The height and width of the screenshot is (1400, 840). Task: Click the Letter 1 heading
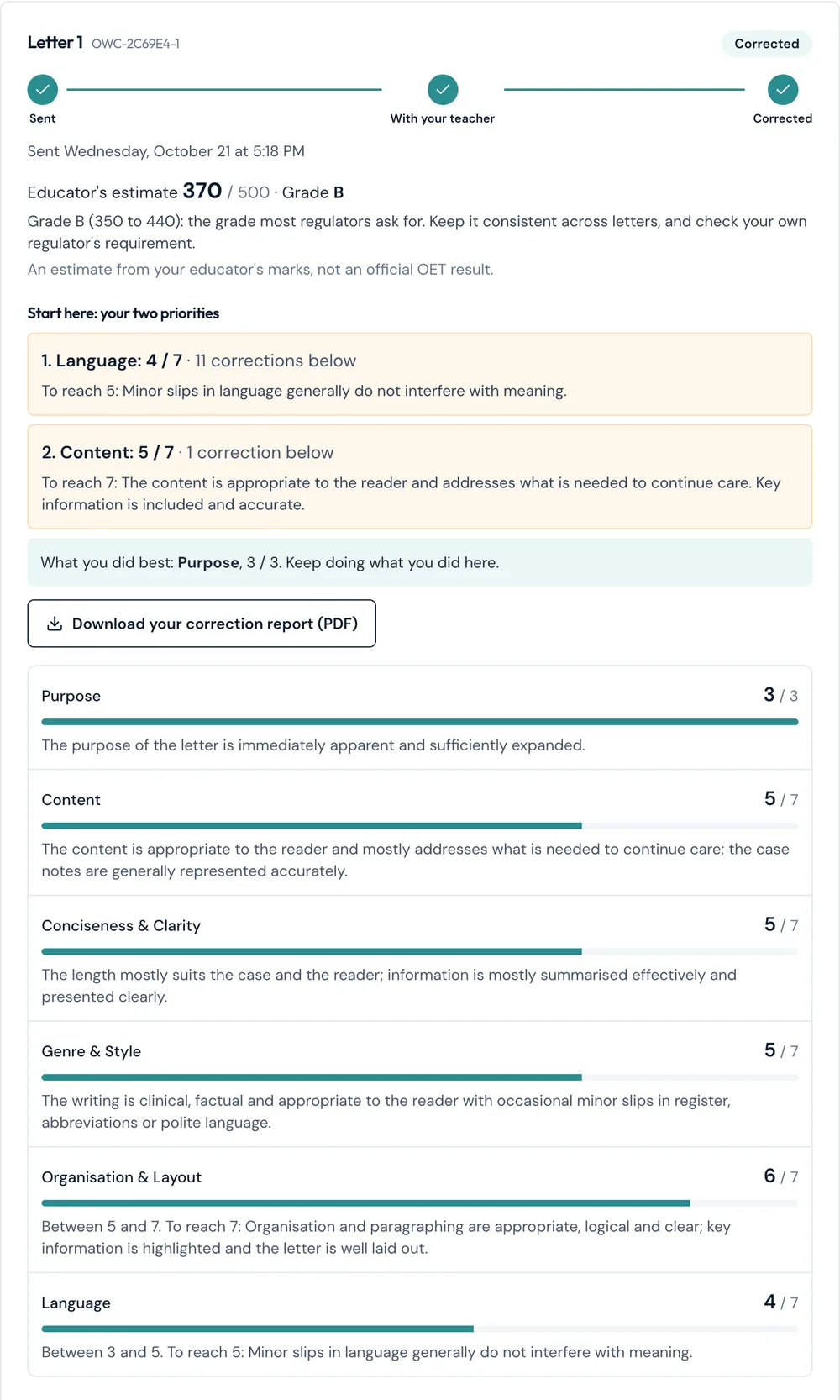point(55,43)
